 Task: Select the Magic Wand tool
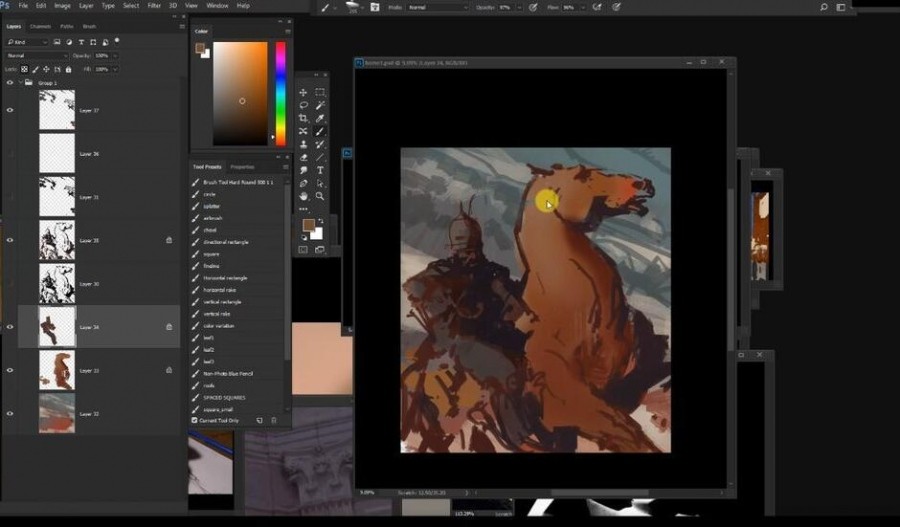(320, 105)
